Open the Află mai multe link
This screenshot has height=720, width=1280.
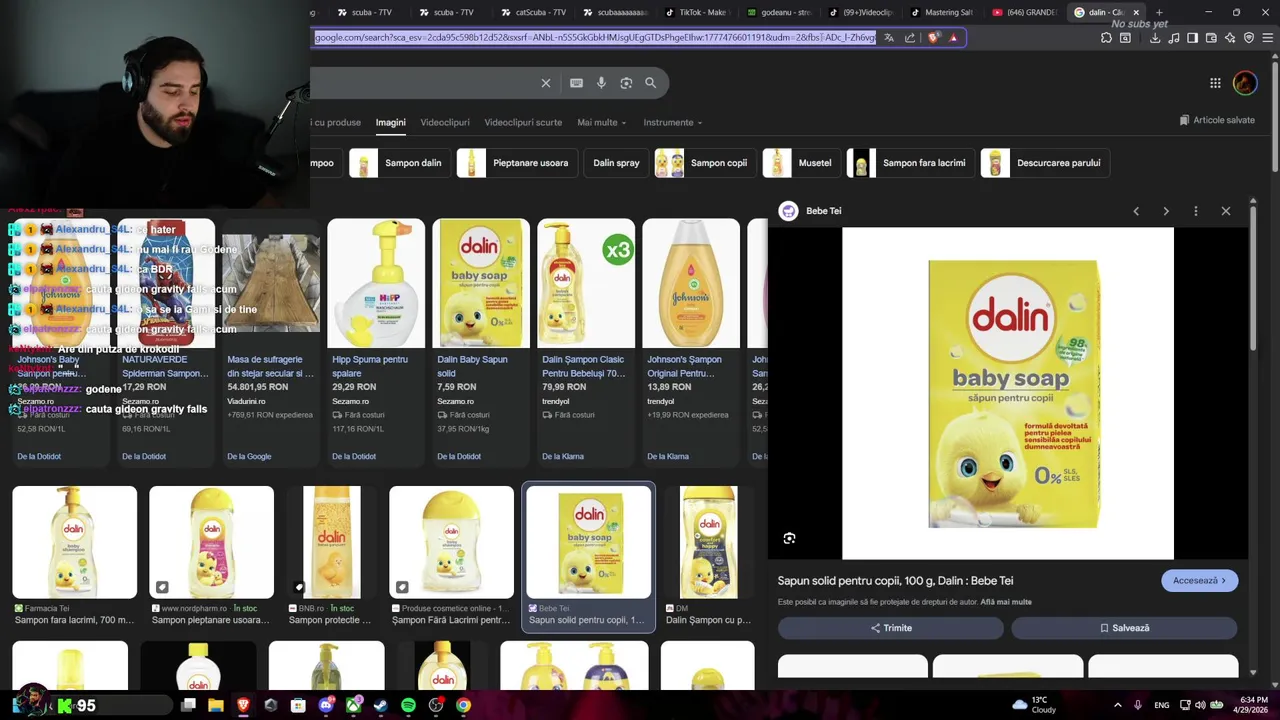tap(1006, 602)
